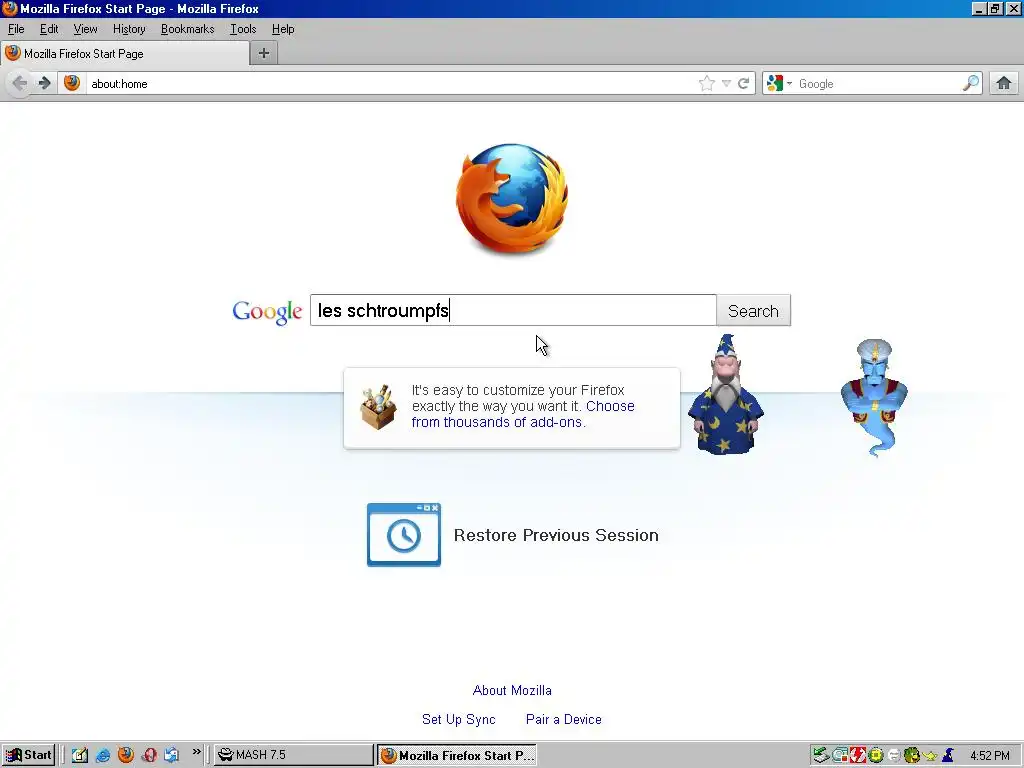Click the forward navigation arrow
This screenshot has width=1024, height=768.
[44, 84]
